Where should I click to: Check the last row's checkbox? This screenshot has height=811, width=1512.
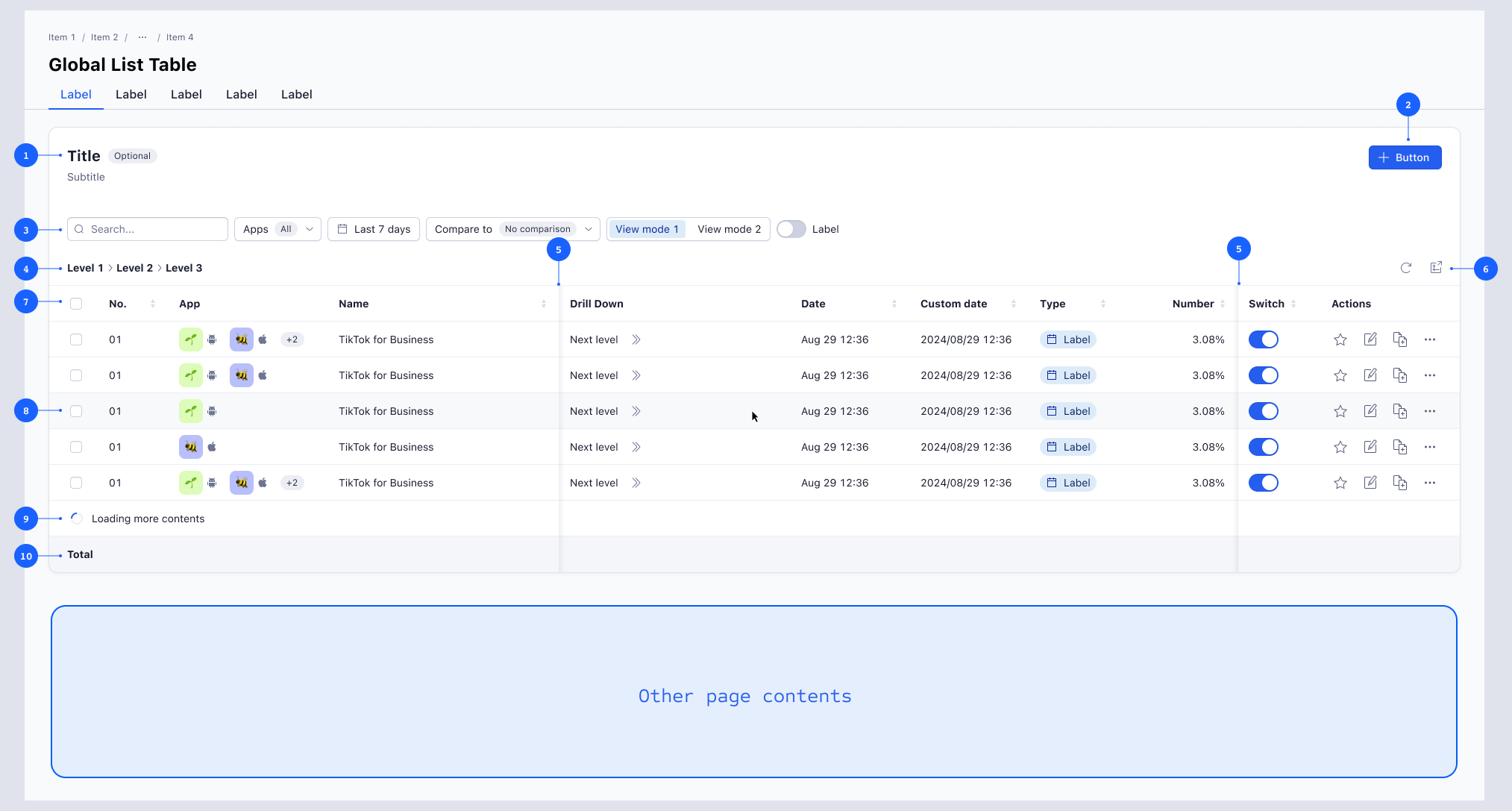(x=76, y=483)
